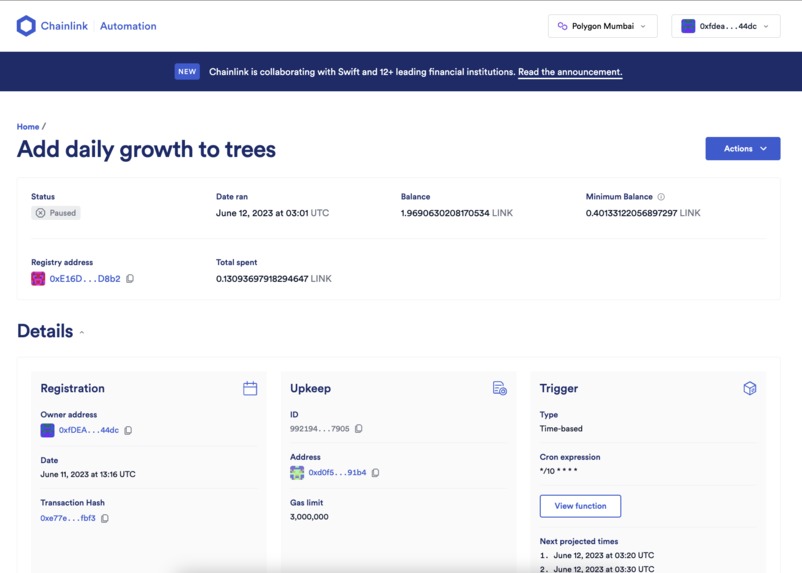The image size is (802, 573).
Task: Open the wallet 0xfdea...44dc dropdown
Action: point(726,26)
